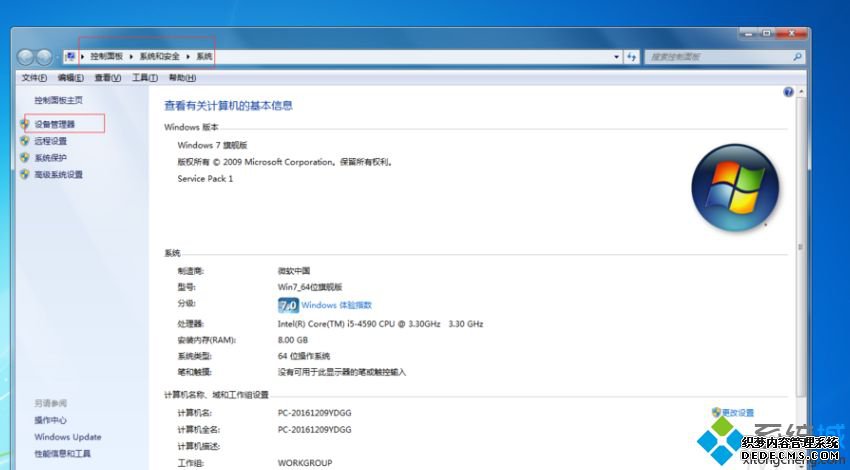Expand the breadcrumb arrow after 系统和安全
The image size is (850, 470).
188,56
